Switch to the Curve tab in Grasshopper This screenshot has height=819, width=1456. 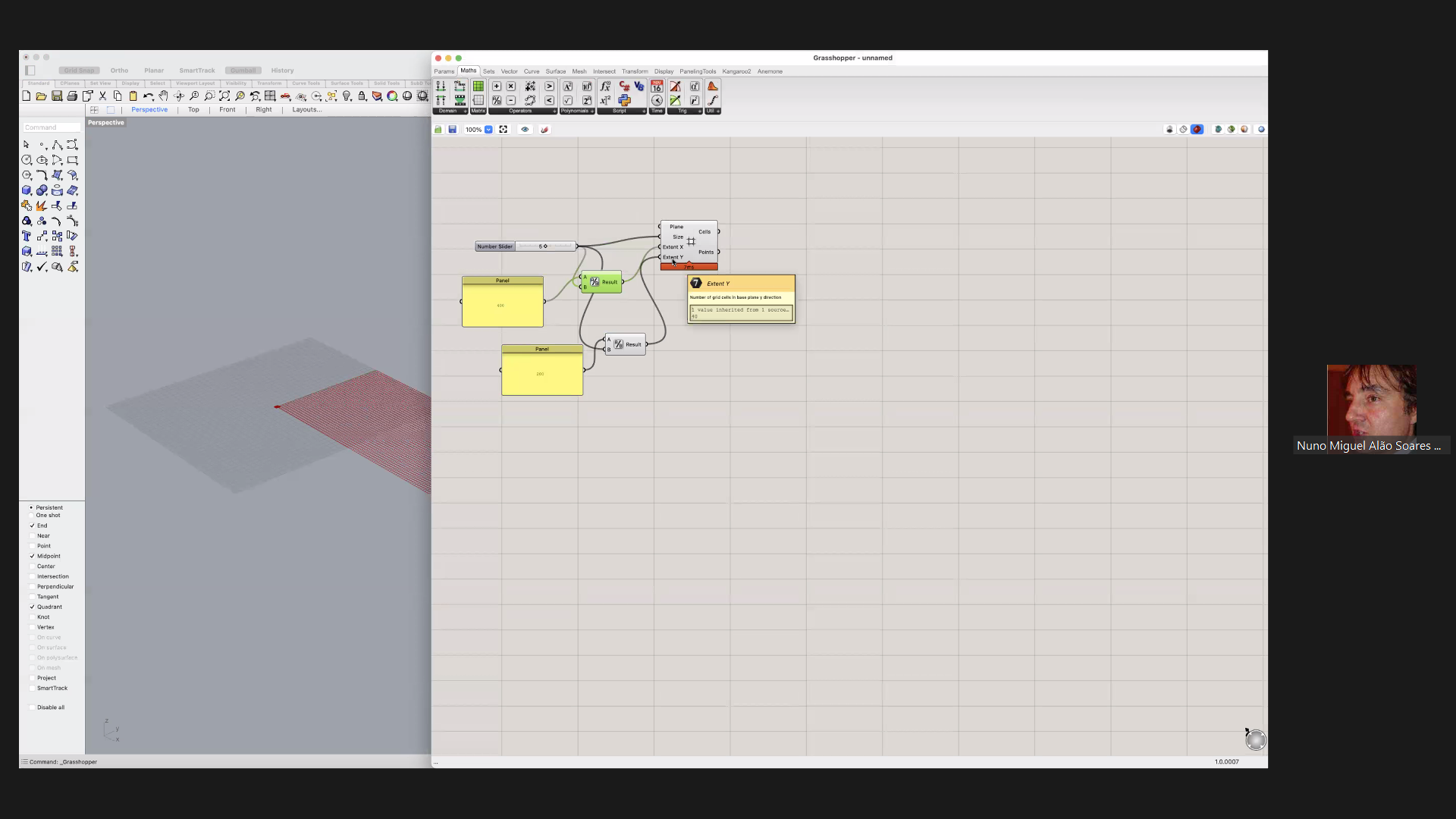pos(532,71)
